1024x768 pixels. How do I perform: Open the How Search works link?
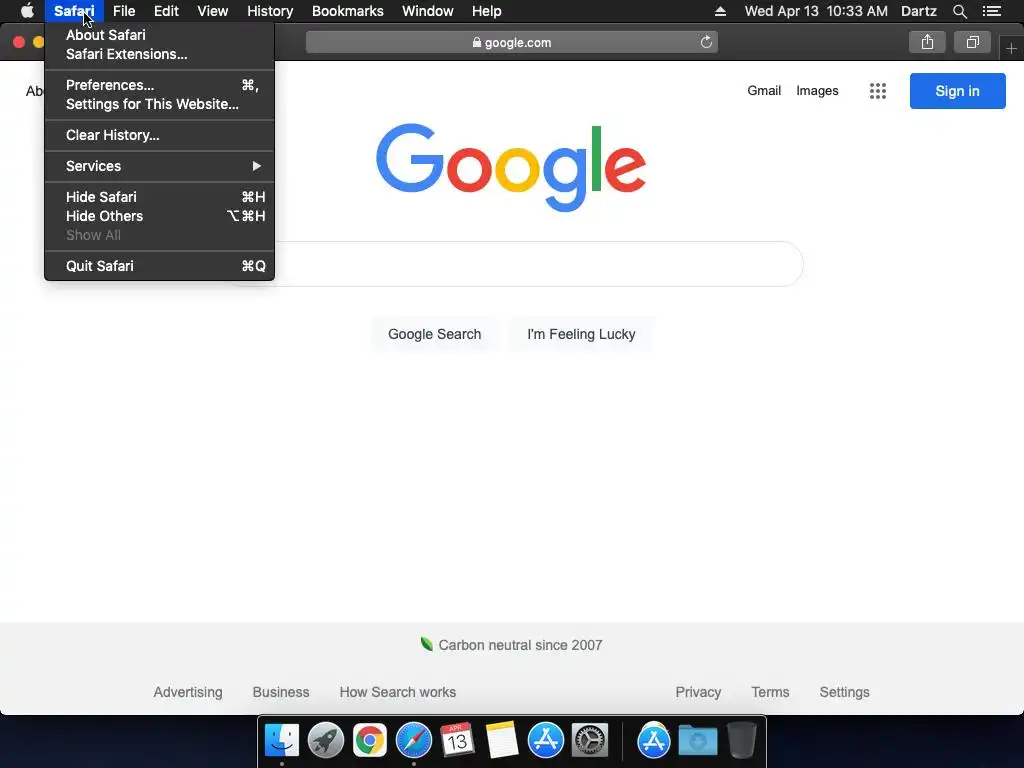coord(398,692)
